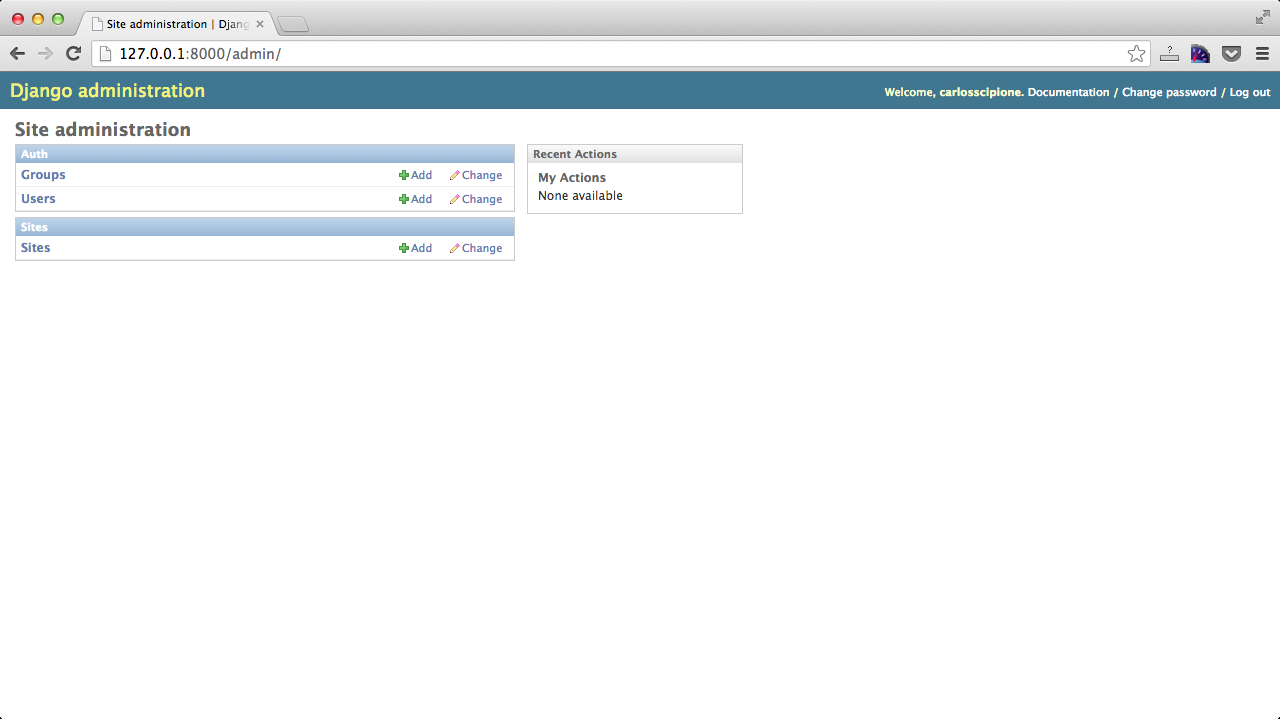Screen dimensions: 1280x719
Task: Click the browser forward arrow
Action: pyautogui.click(x=45, y=54)
